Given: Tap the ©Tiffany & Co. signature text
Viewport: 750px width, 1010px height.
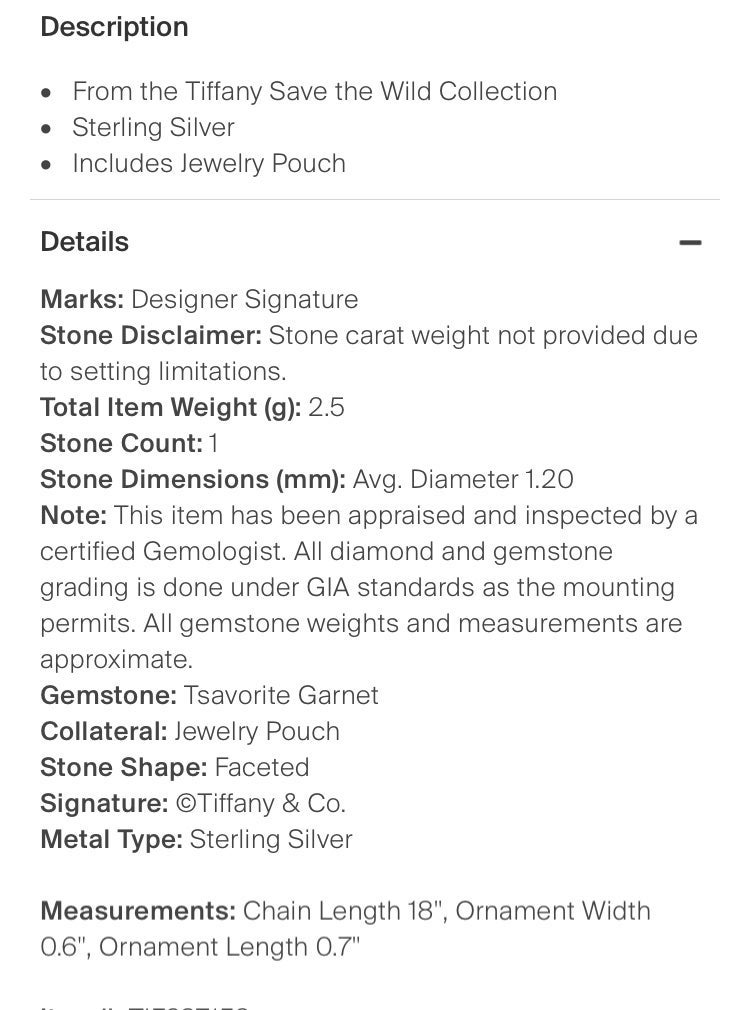Looking at the screenshot, I should click(261, 804).
